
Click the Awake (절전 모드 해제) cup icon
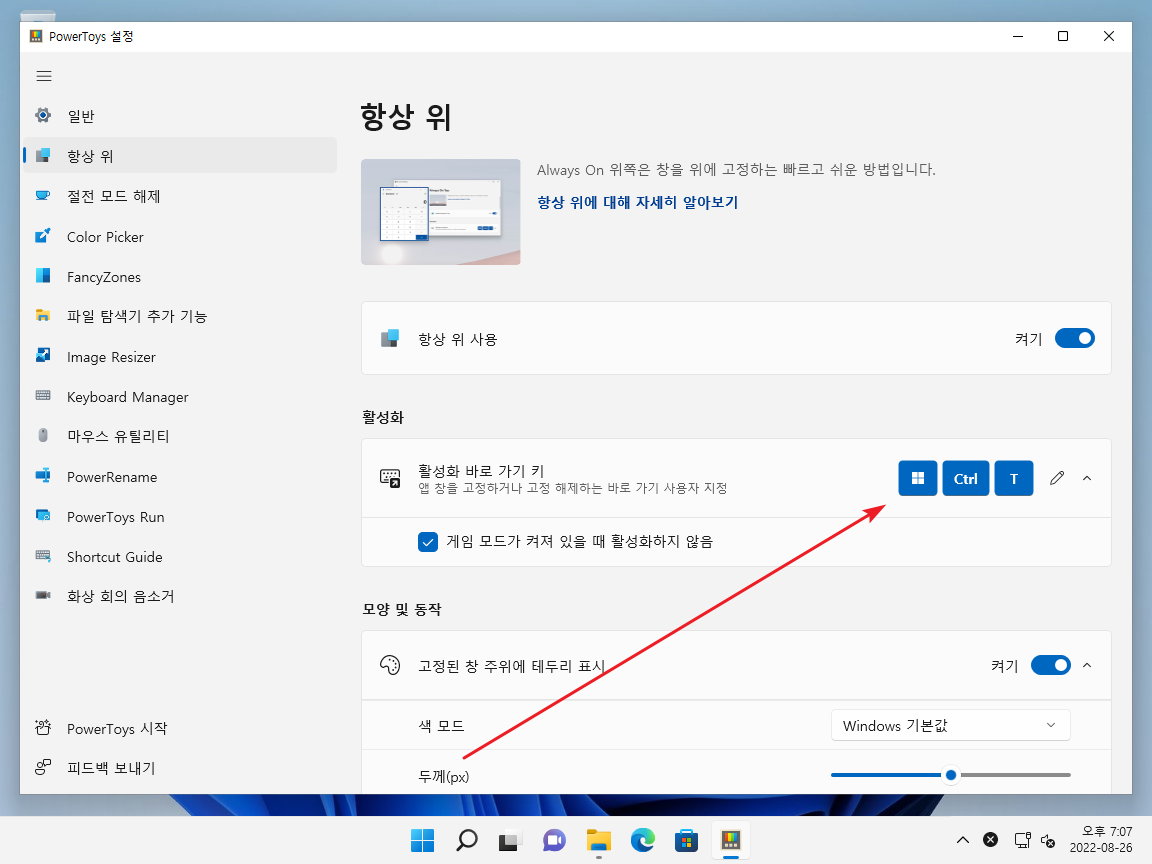[43, 196]
